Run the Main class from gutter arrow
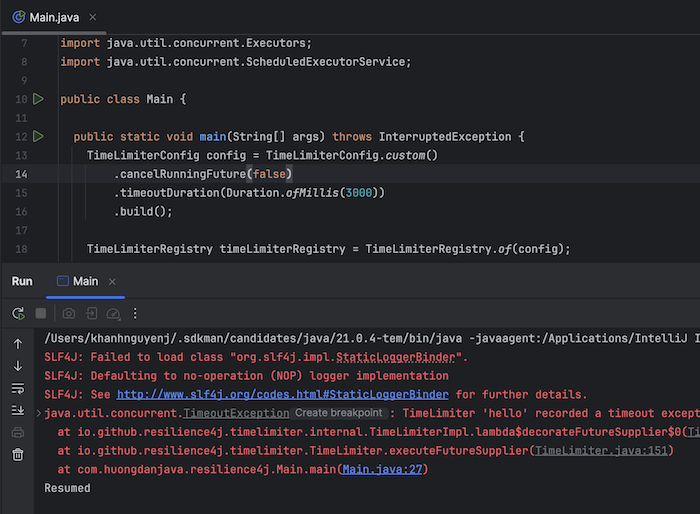This screenshot has width=700, height=514. click(39, 99)
